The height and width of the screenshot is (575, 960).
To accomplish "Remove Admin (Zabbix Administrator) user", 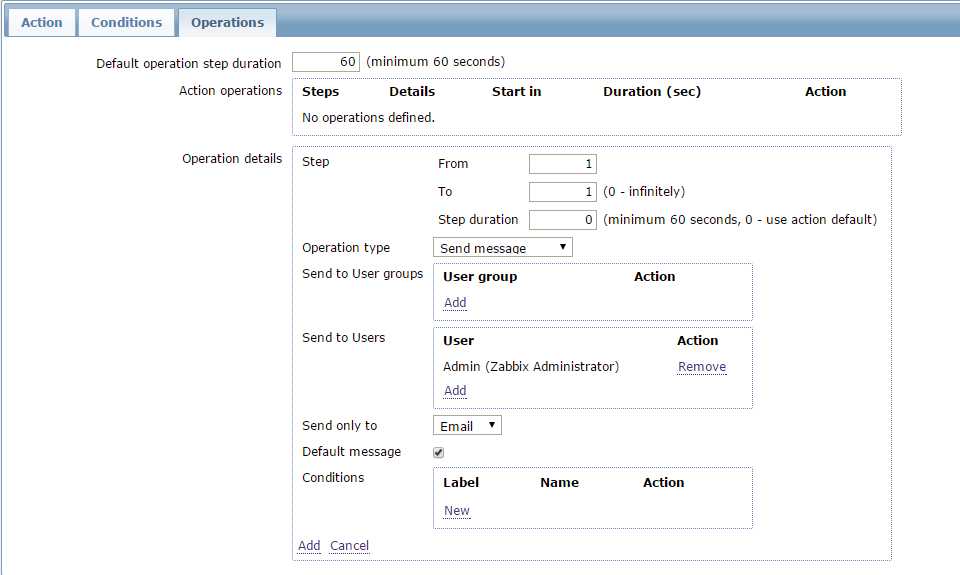I will [702, 366].
